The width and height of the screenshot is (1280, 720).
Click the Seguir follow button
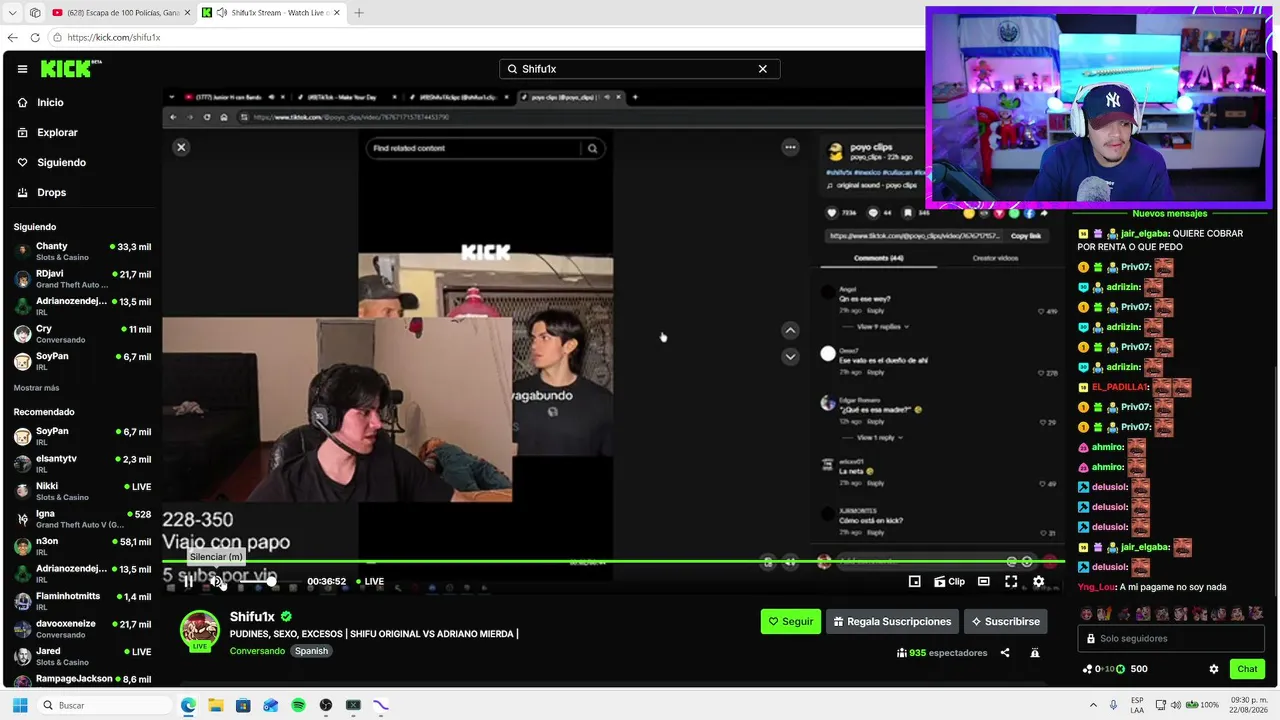coord(791,621)
